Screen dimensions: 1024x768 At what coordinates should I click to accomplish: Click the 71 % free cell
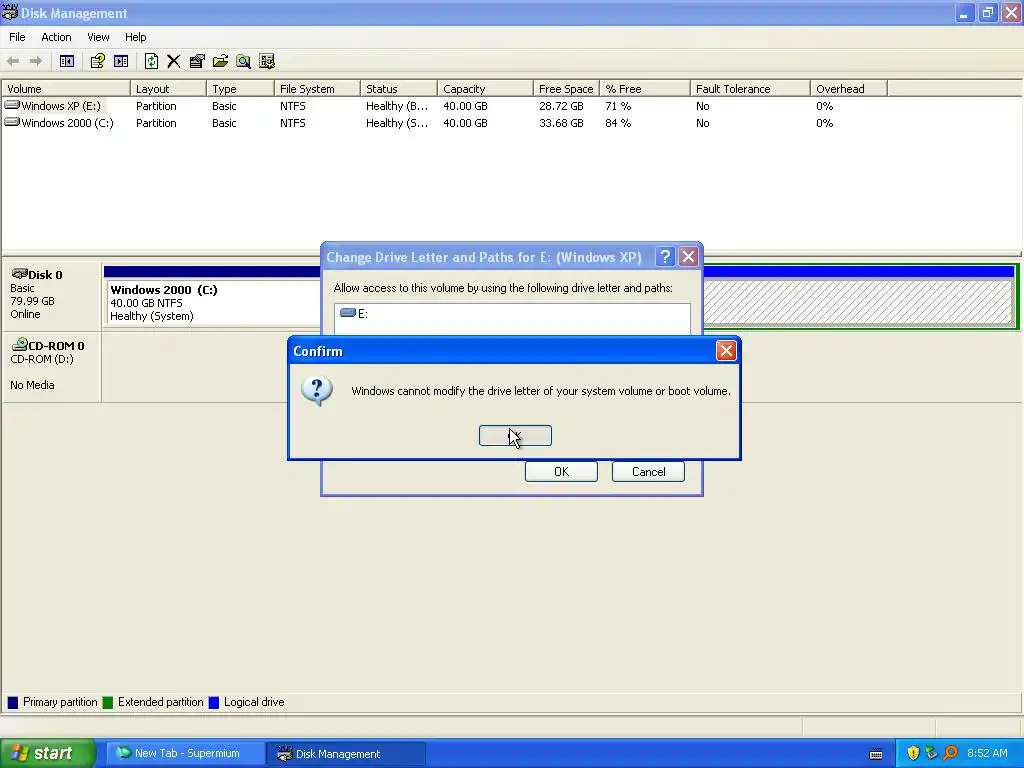[618, 106]
